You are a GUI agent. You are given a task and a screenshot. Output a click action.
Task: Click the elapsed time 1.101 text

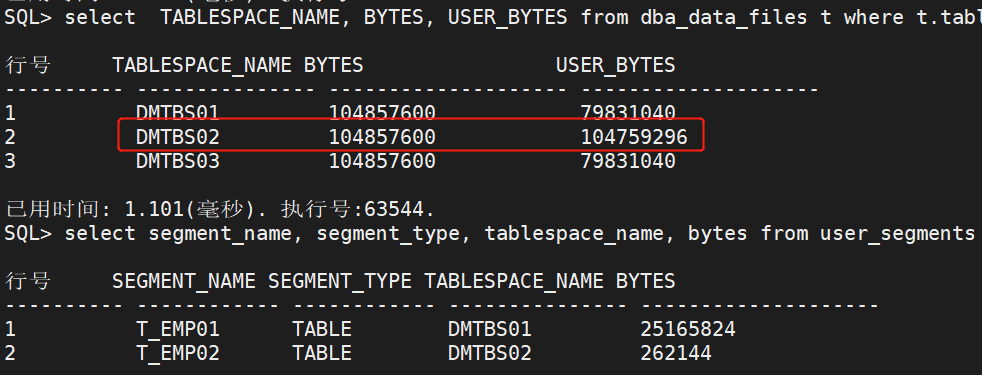coord(155,209)
